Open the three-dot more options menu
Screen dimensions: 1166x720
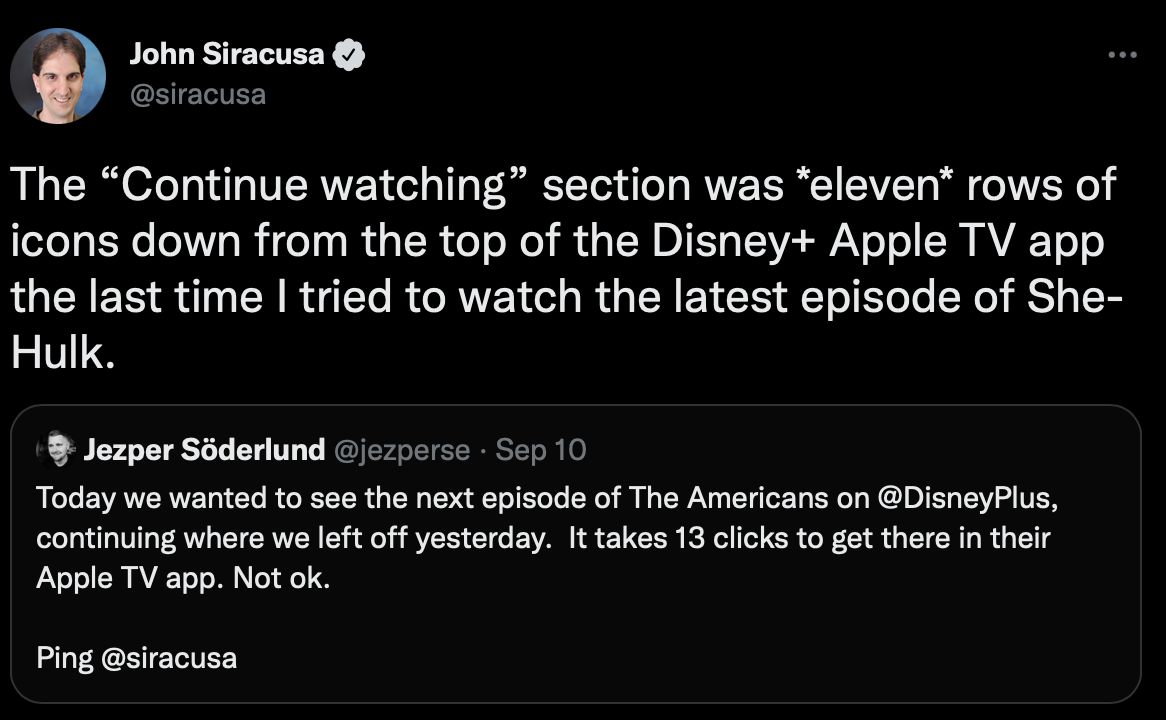(x=1123, y=55)
